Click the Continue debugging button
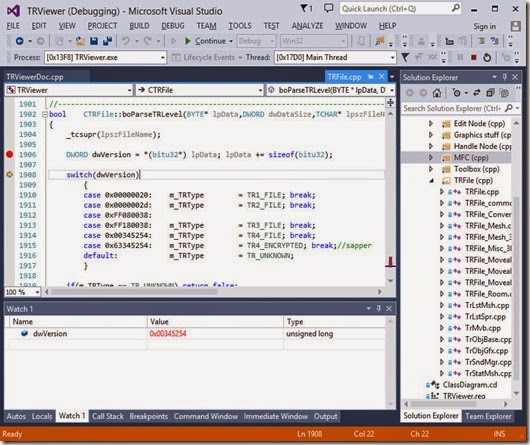Image resolution: width=530 pixels, height=445 pixels. [x=206, y=41]
